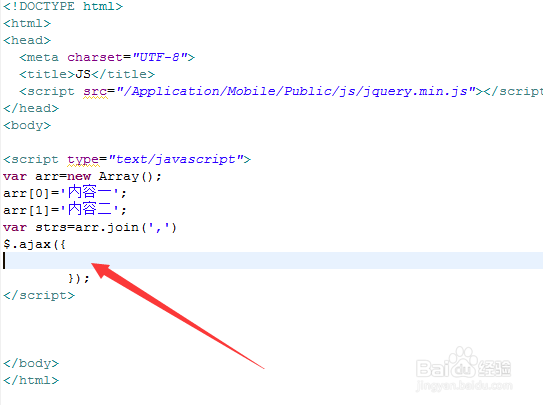Click the closing }); of ajax
The height and width of the screenshot is (405, 543).
click(79, 278)
